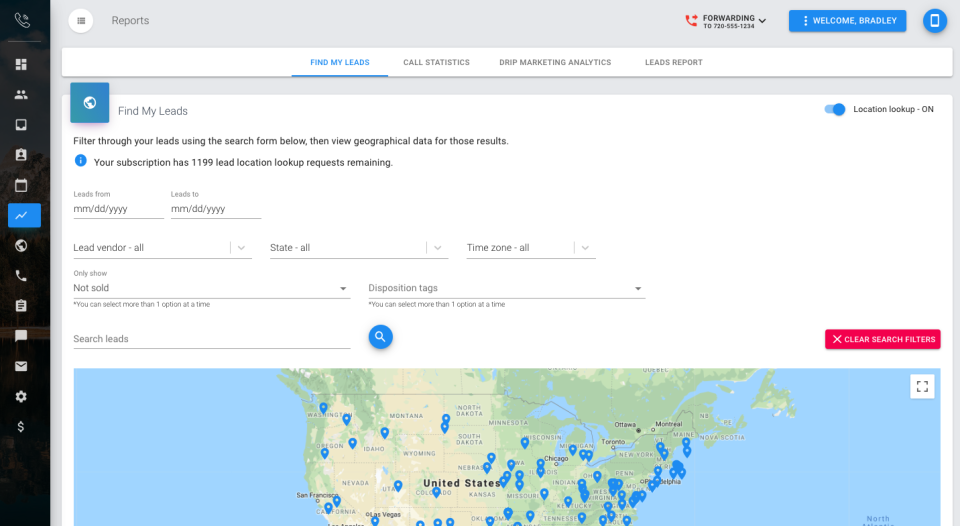Open the assignment person badge icon in the sidebar
This screenshot has height=526, width=960.
[x=21, y=155]
